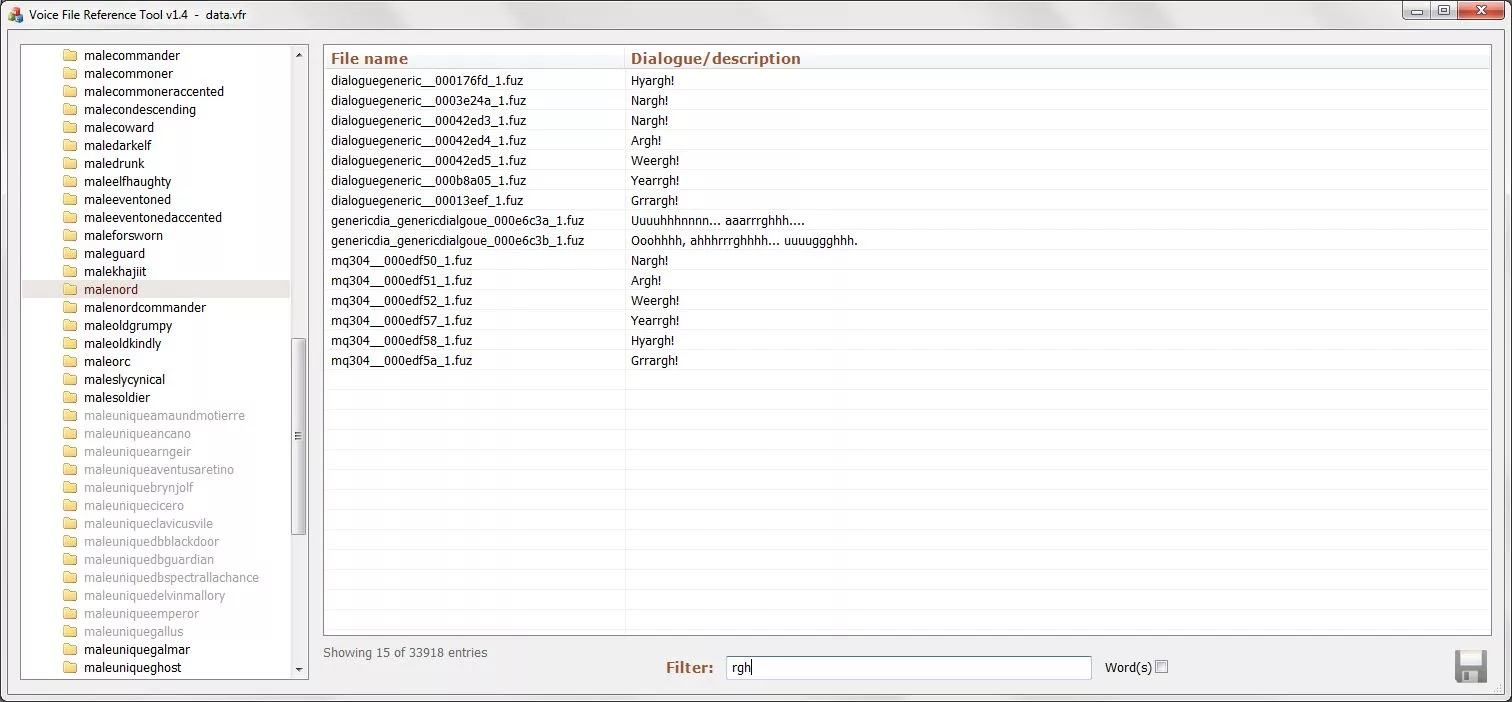Screen dimensions: 1512x702
Task: Click the folder tree scroll up arrow
Action: pyautogui.click(x=299, y=55)
